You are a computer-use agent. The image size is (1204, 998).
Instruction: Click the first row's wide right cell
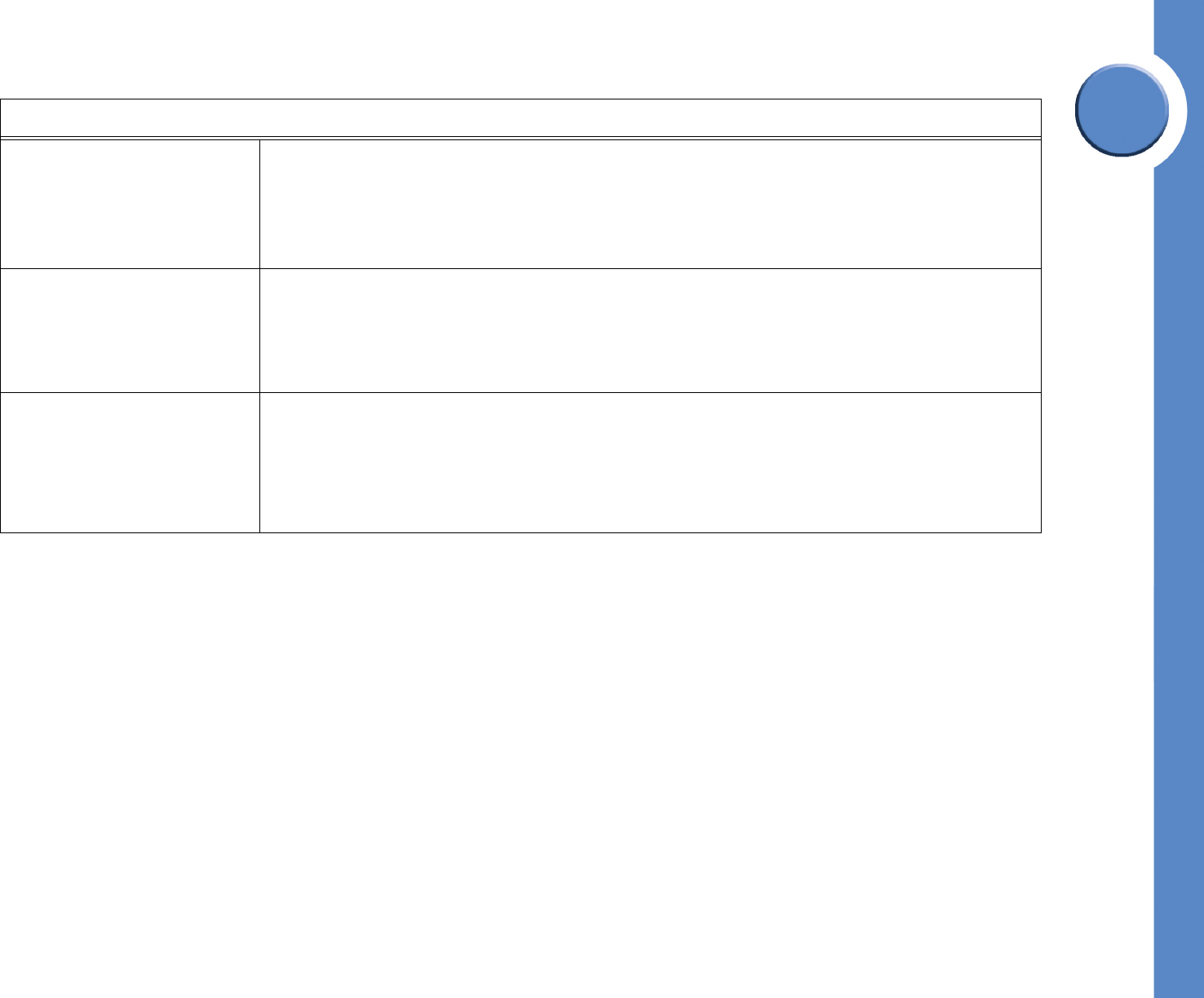click(650, 204)
